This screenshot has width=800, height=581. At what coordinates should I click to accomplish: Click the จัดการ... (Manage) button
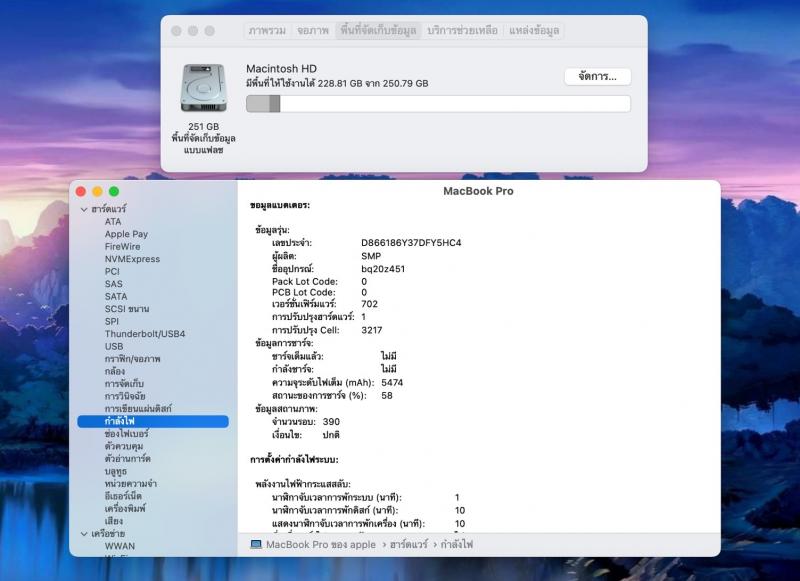pyautogui.click(x=597, y=77)
